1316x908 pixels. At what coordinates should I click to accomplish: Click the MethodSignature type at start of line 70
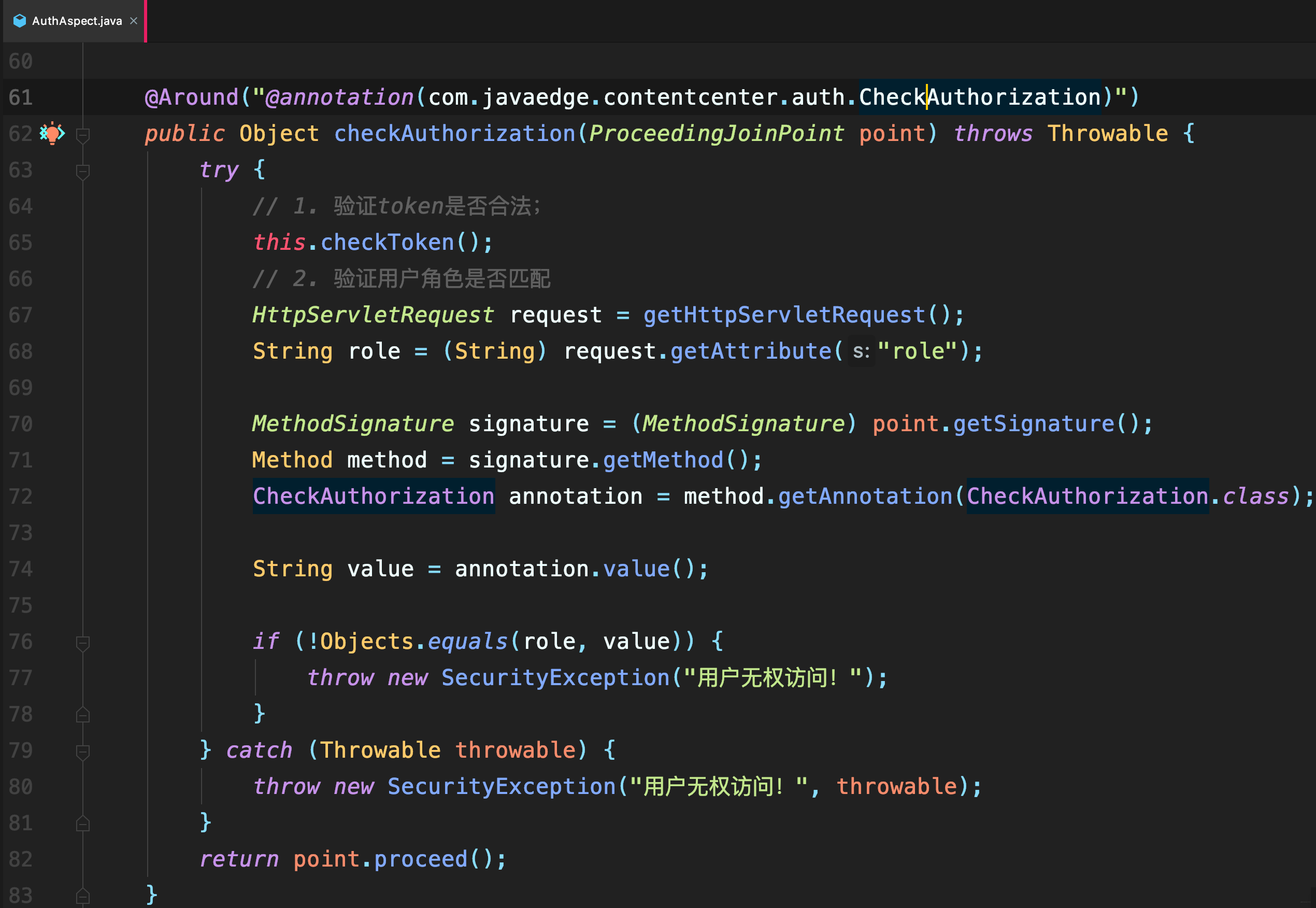pos(353,424)
